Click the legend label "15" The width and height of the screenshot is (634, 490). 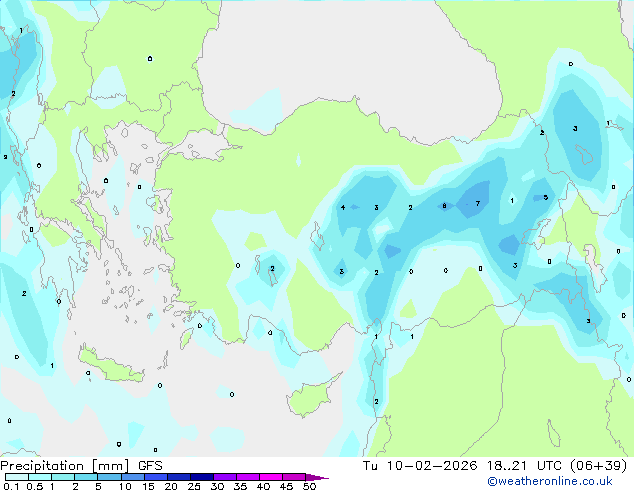148,486
